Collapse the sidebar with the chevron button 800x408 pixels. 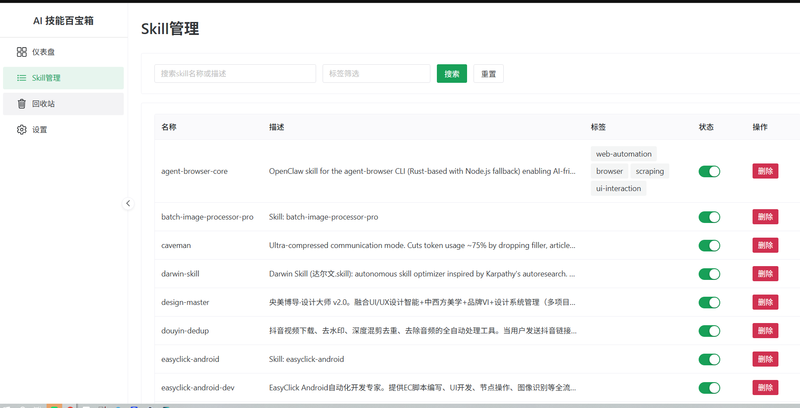tap(128, 203)
